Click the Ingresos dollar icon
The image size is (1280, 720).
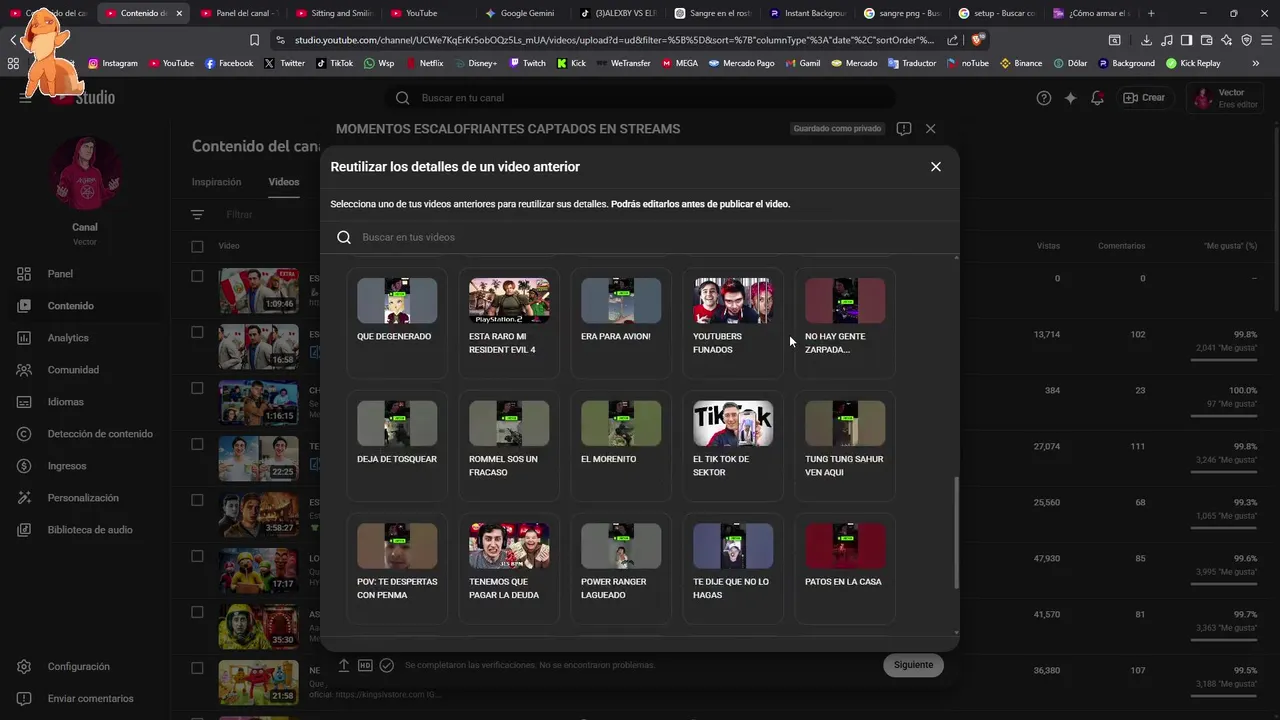click(x=24, y=466)
